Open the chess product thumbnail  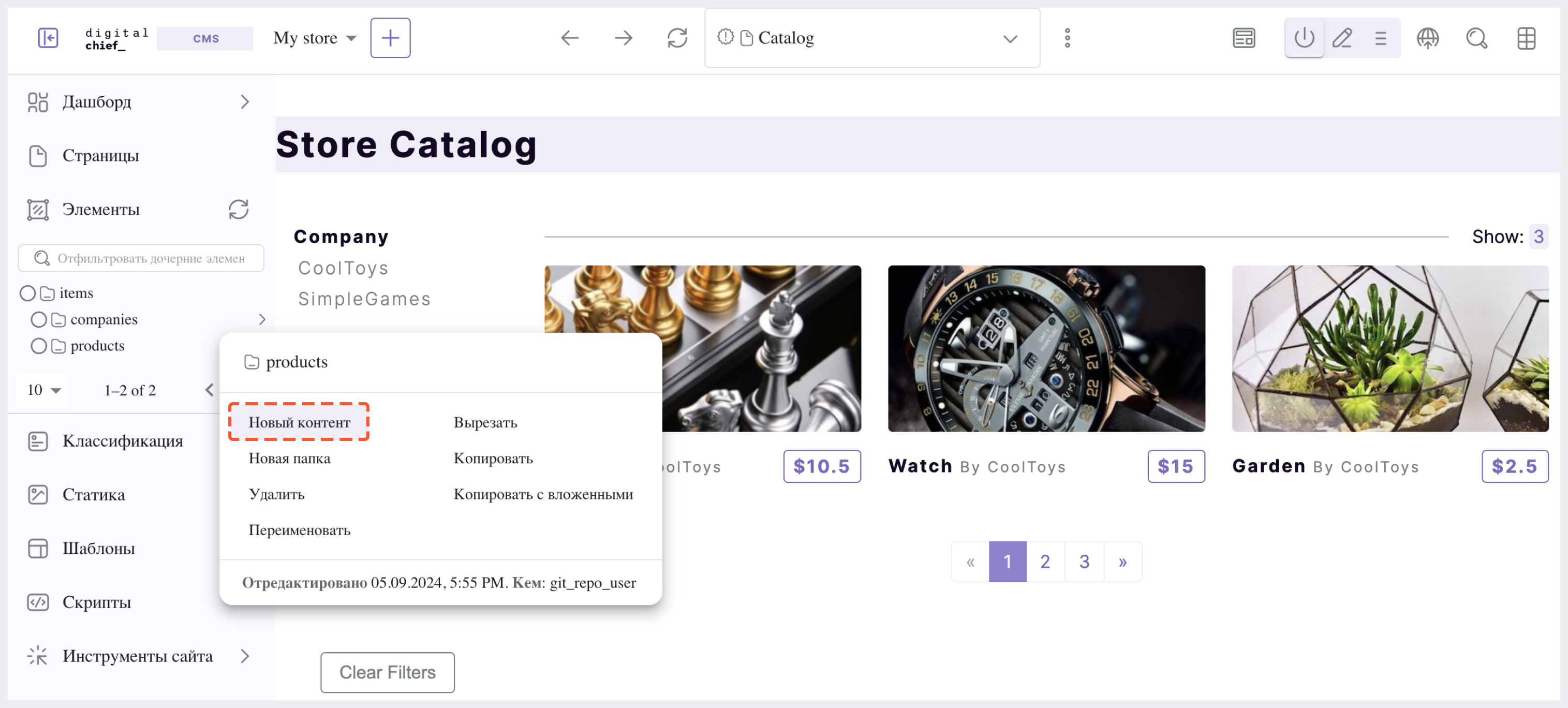(761, 348)
